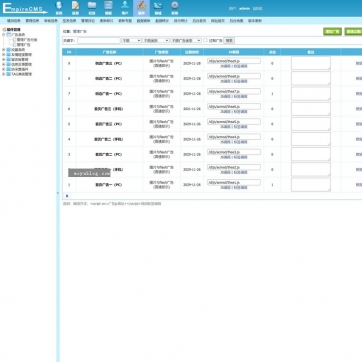Open the ad type dropdown
The height and width of the screenshot is (362, 362).
click(186, 40)
